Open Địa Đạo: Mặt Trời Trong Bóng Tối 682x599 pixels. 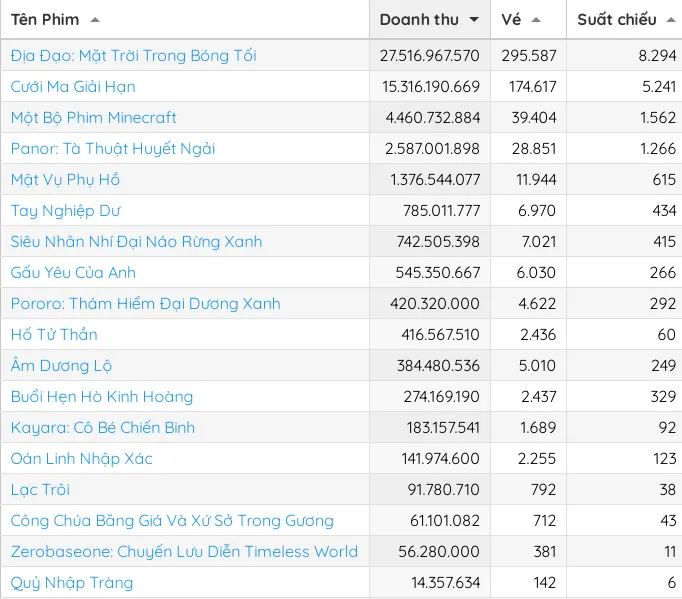point(133,56)
